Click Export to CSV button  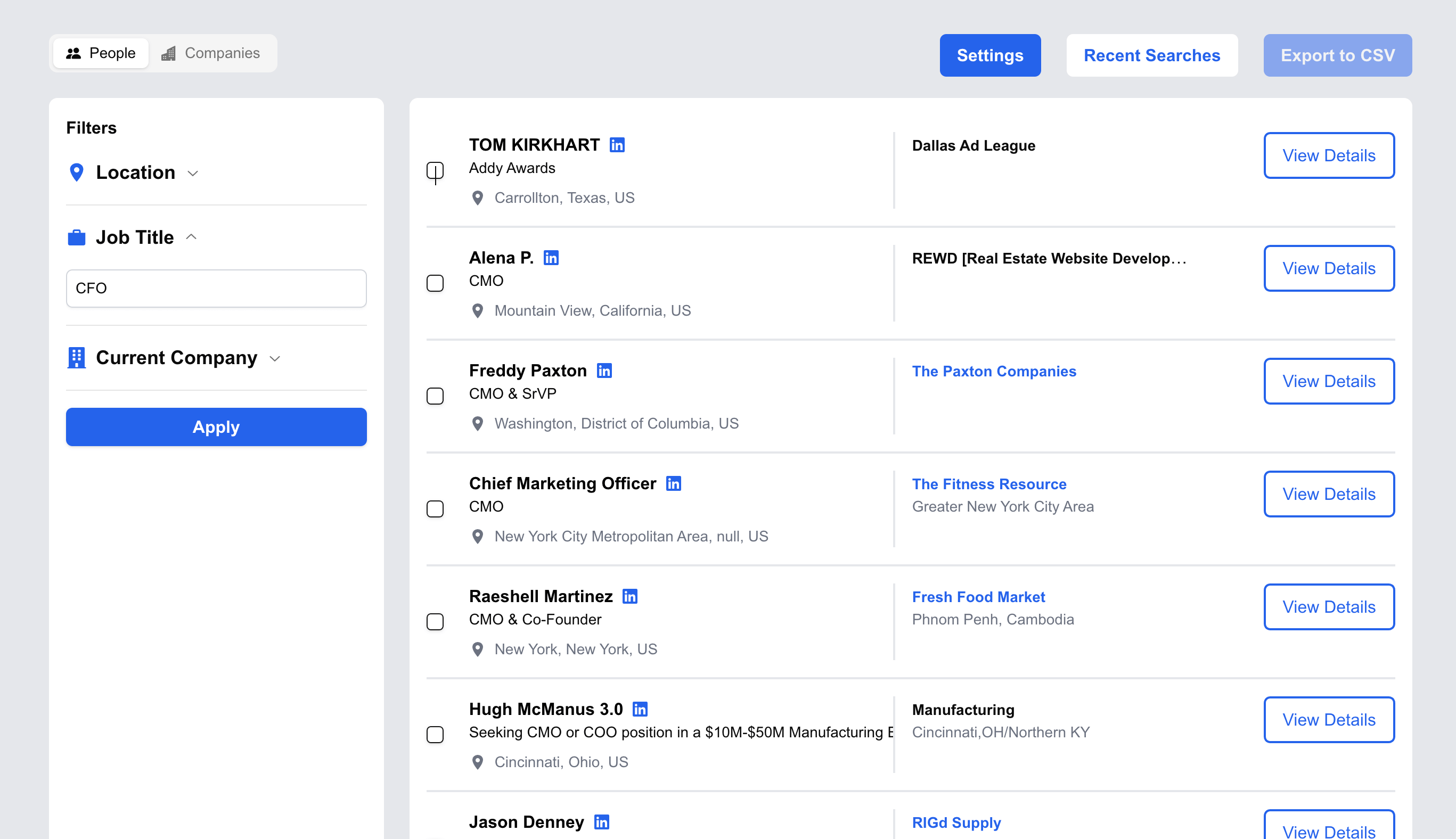point(1338,55)
